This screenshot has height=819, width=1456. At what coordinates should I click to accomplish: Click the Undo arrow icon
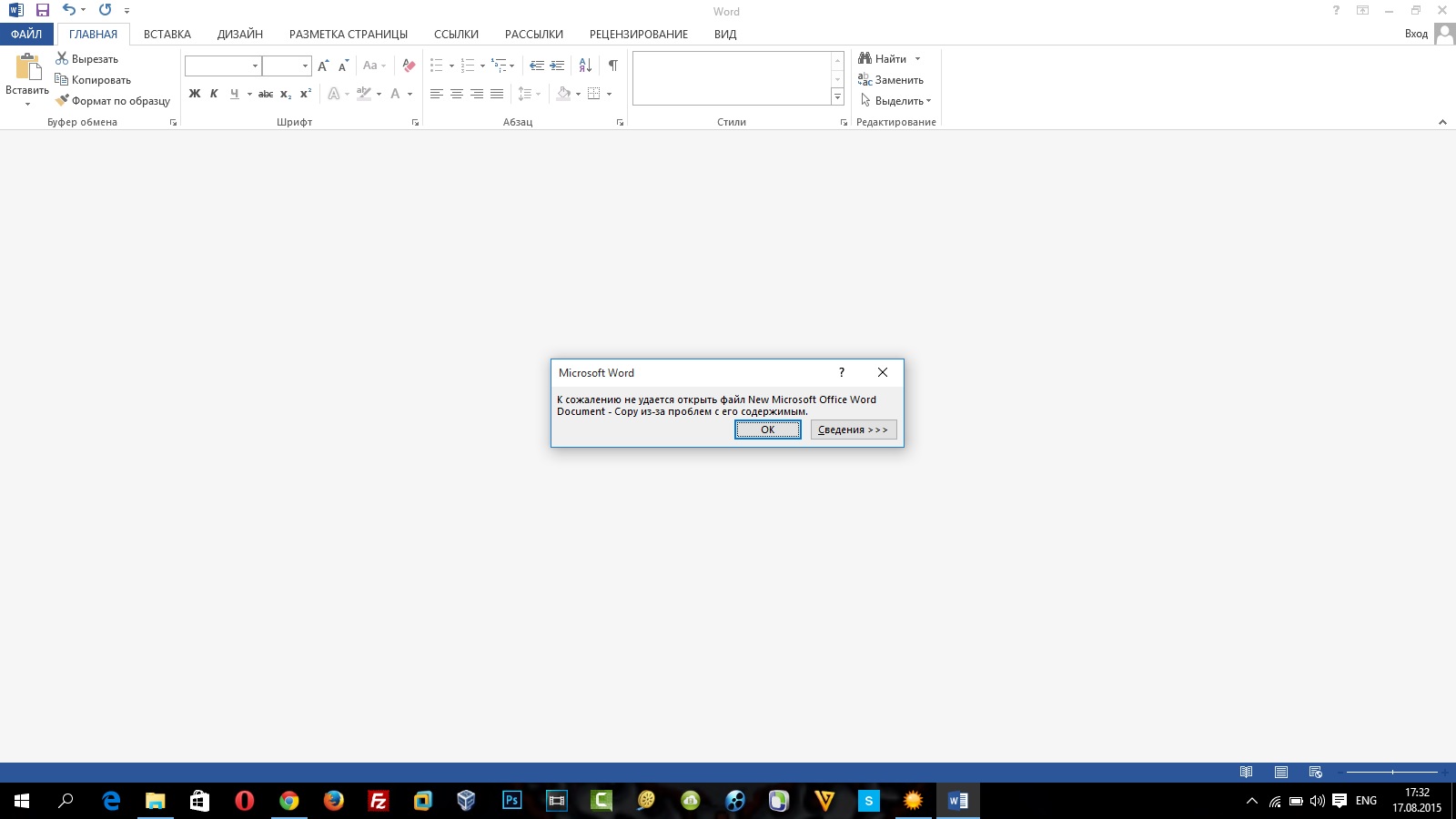coord(69,10)
